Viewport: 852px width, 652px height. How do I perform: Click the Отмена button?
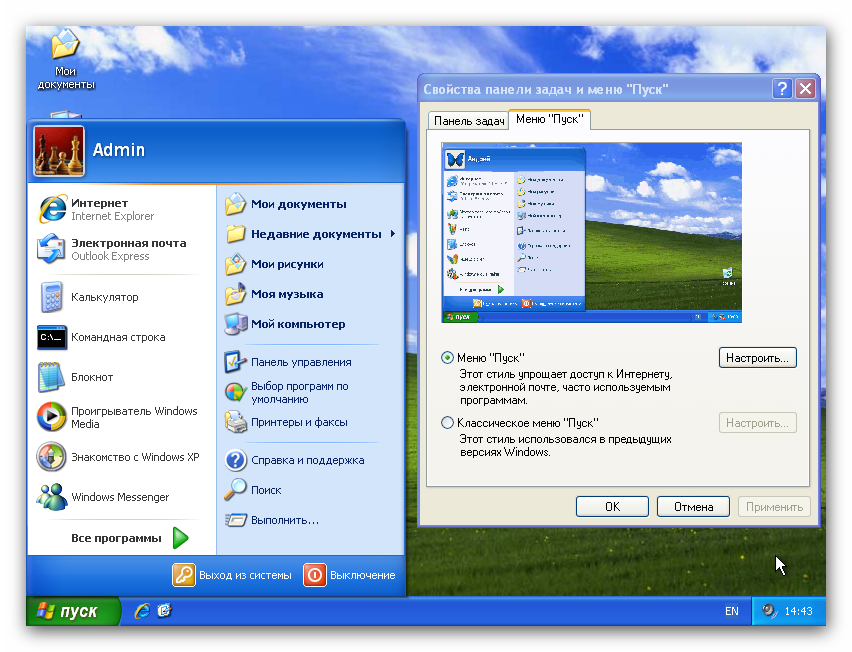(693, 507)
